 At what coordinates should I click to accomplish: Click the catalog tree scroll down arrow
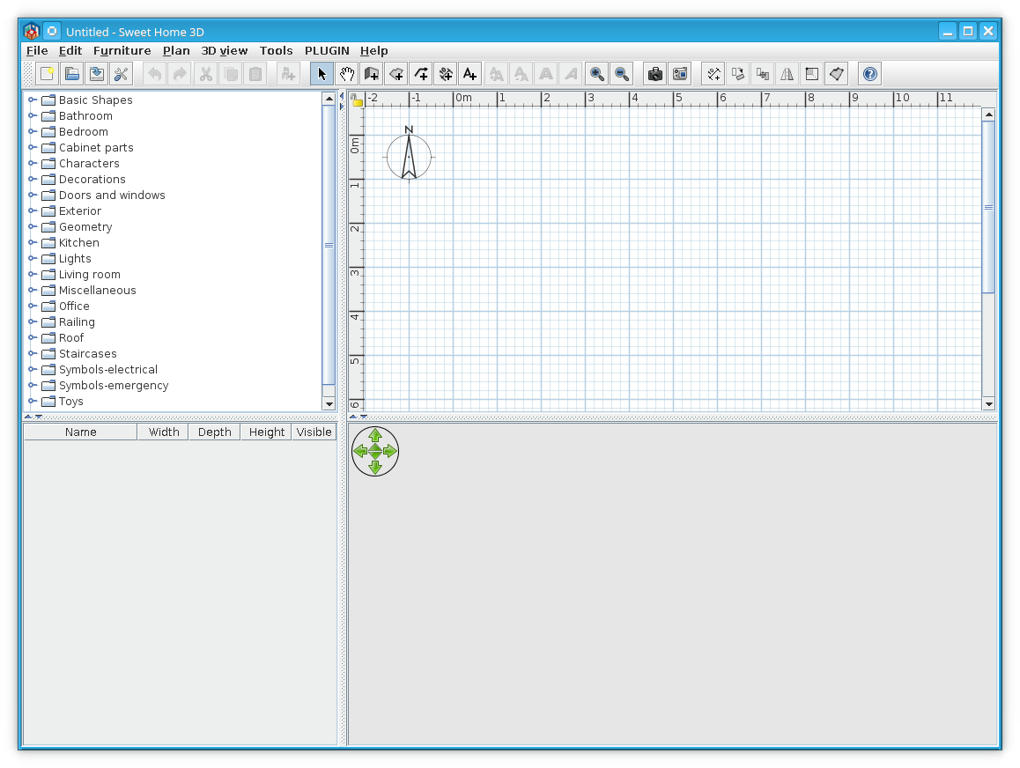click(329, 404)
